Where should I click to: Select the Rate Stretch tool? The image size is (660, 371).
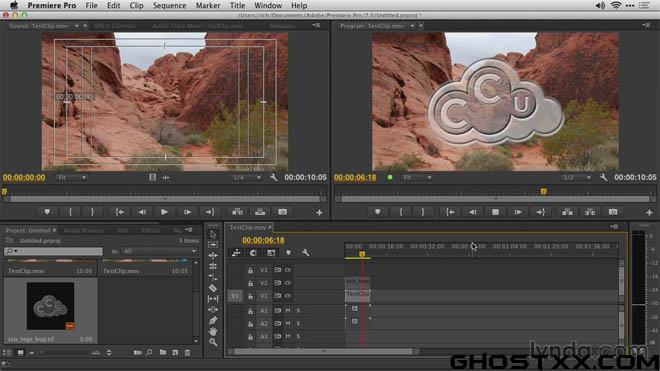coord(213,277)
